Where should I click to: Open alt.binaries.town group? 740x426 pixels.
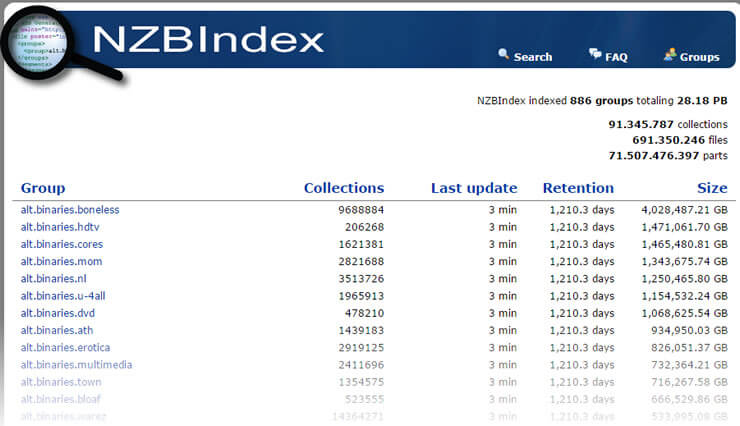(x=61, y=382)
